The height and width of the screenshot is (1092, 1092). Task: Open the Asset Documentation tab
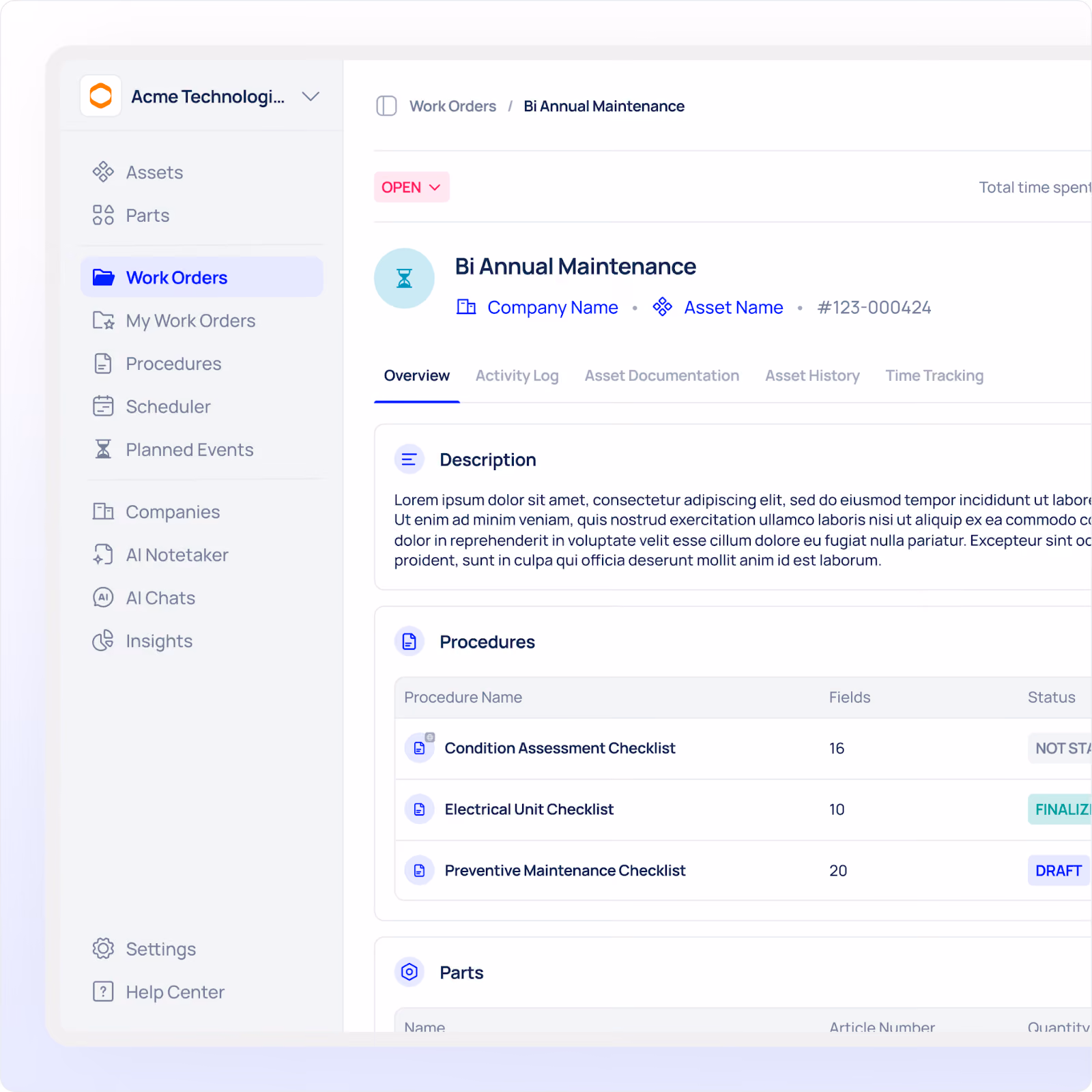click(661, 375)
